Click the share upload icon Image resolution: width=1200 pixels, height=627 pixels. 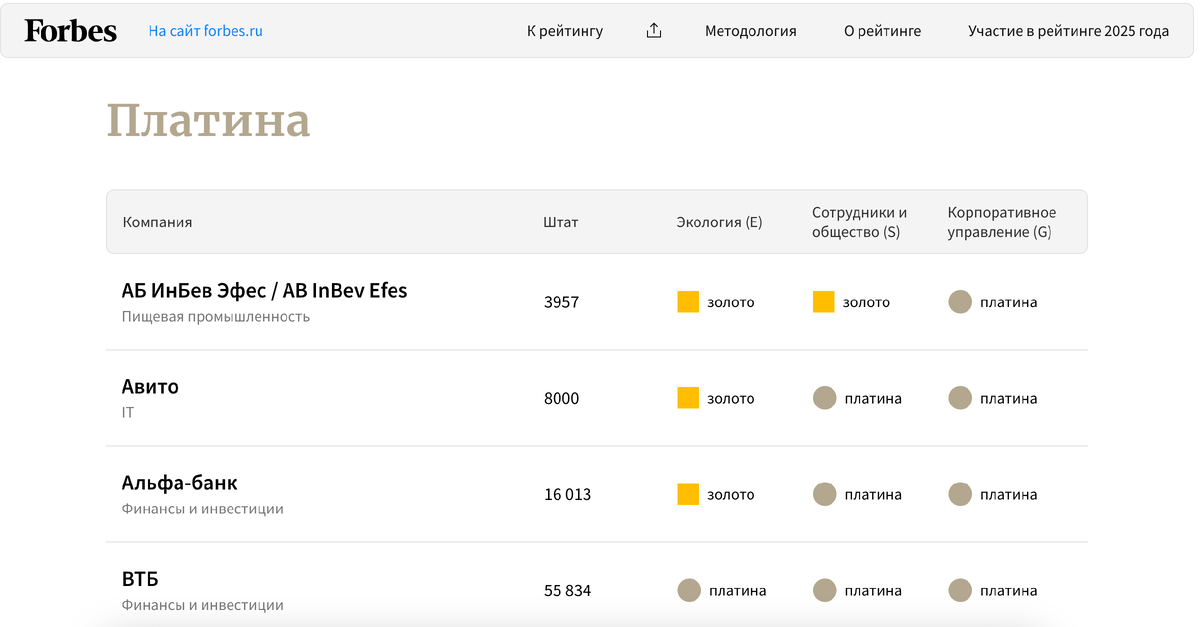(654, 31)
